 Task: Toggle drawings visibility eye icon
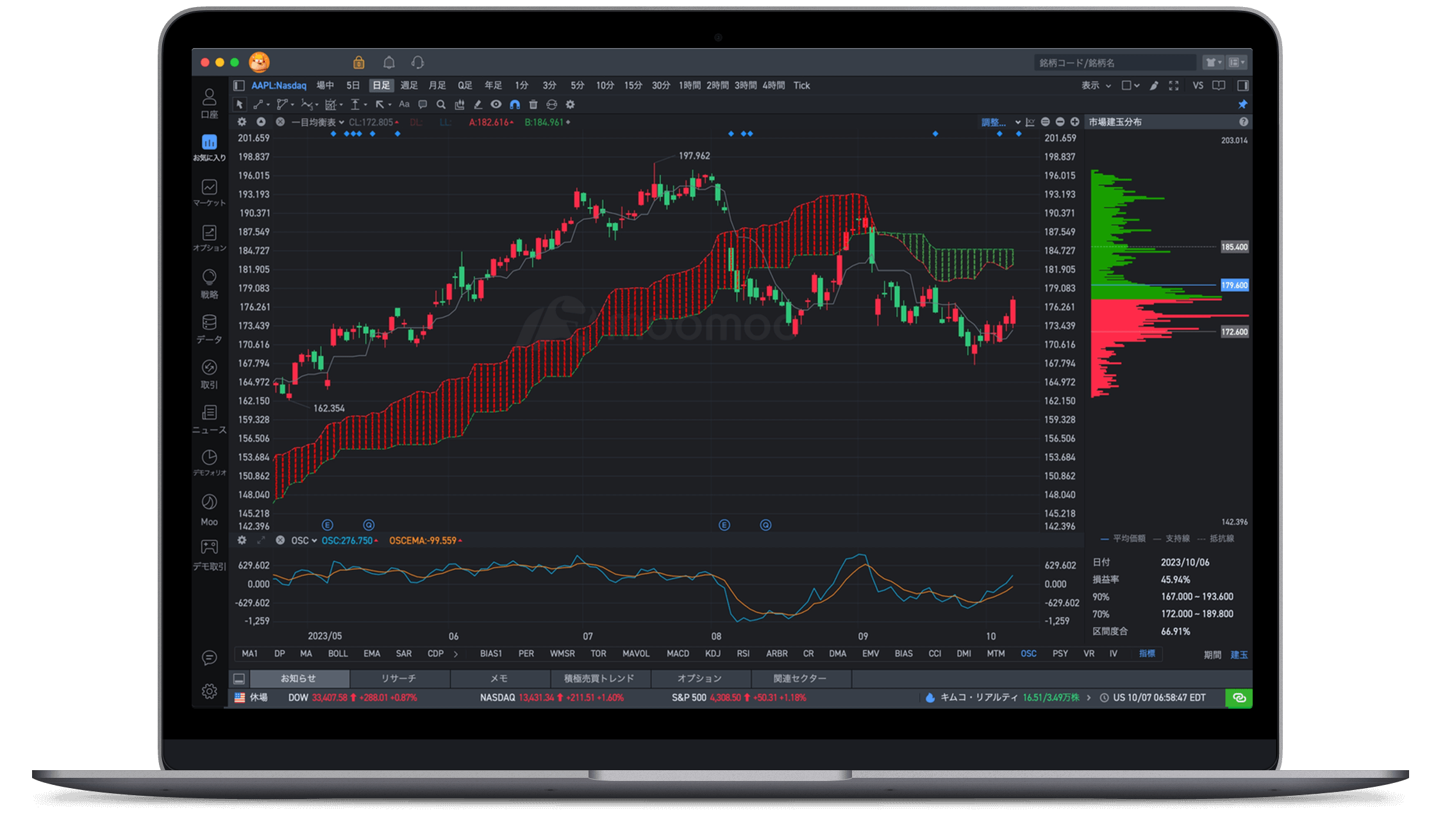point(496,104)
